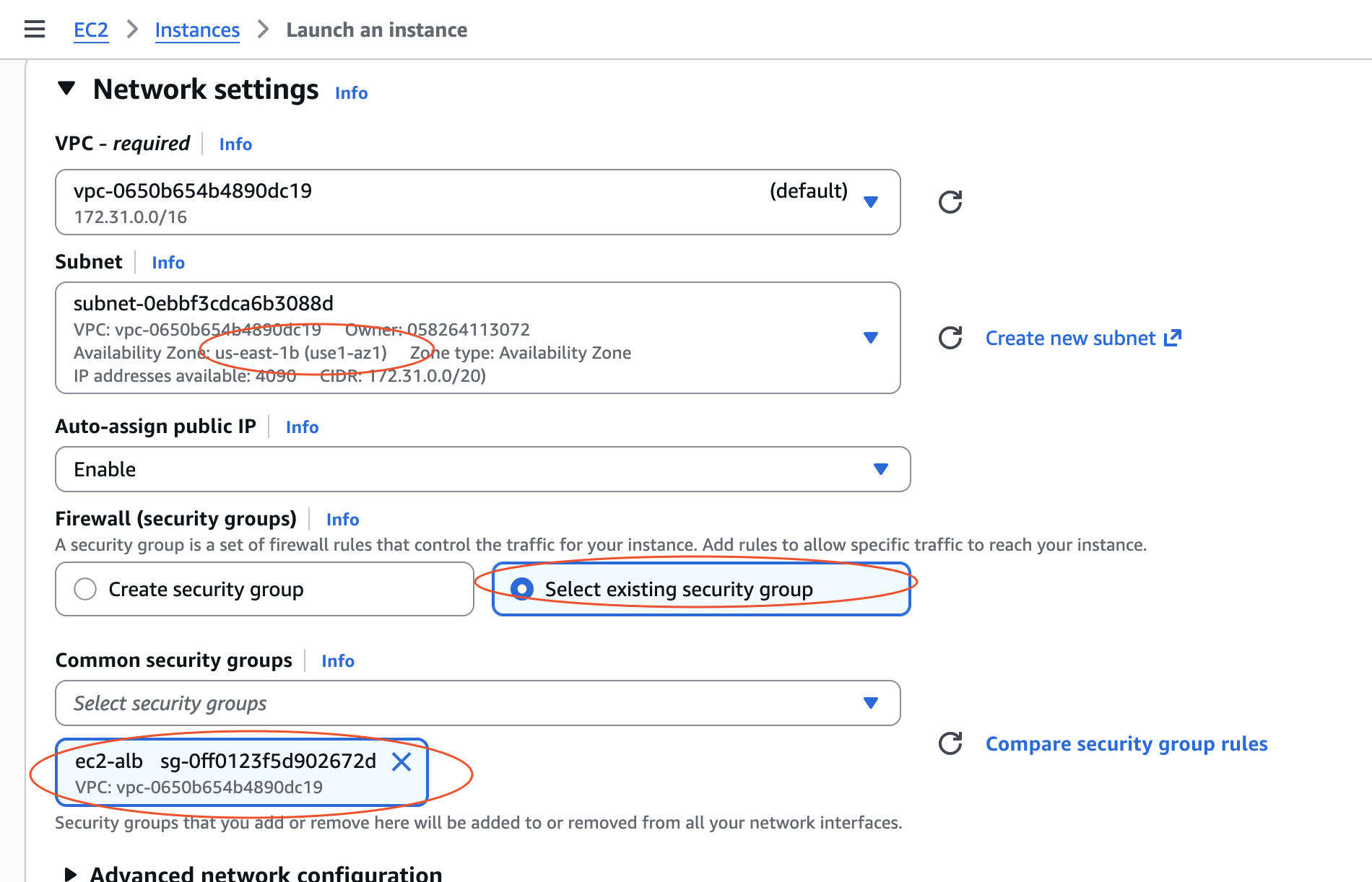Refresh the VPC list
This screenshot has width=1372, height=882.
tap(950, 202)
